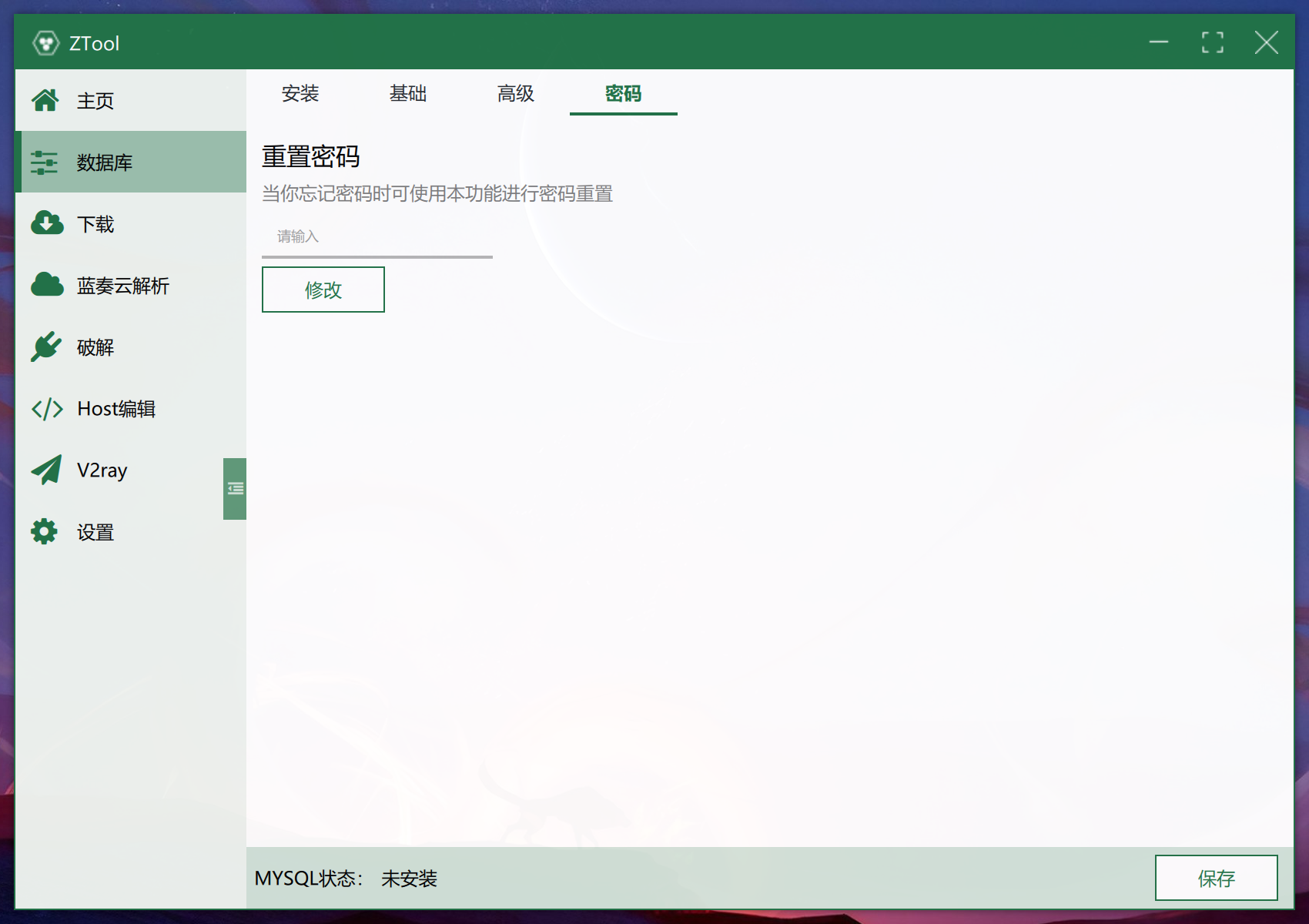
Task: Click the cloud icon beside 蓝奏云解析
Action: [x=47, y=285]
